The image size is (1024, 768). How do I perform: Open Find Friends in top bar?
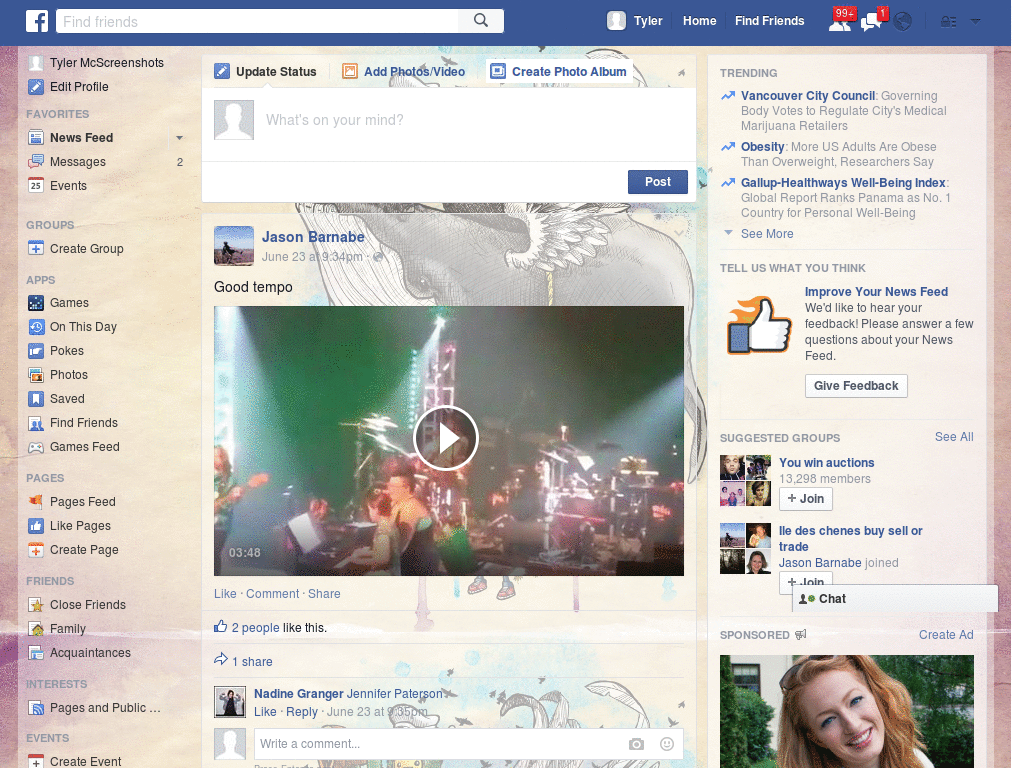pos(769,21)
